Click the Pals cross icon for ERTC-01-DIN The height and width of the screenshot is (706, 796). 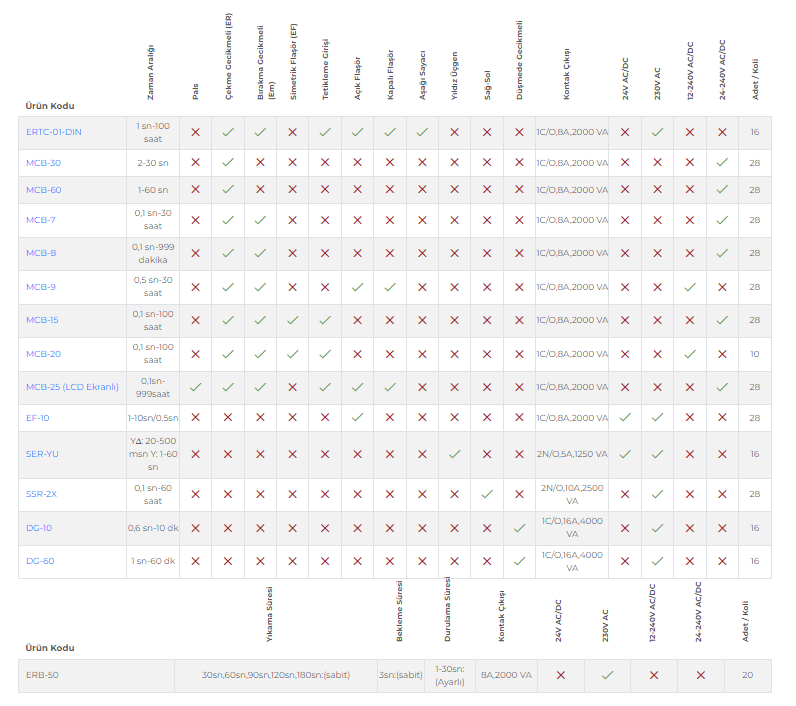195,132
